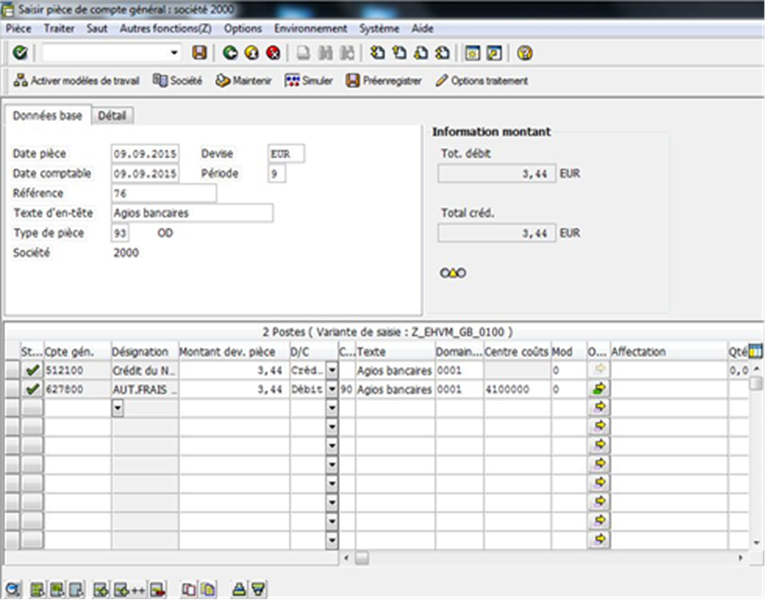Click the Generate shortcut icon
769x602 pixels.
click(x=494, y=52)
